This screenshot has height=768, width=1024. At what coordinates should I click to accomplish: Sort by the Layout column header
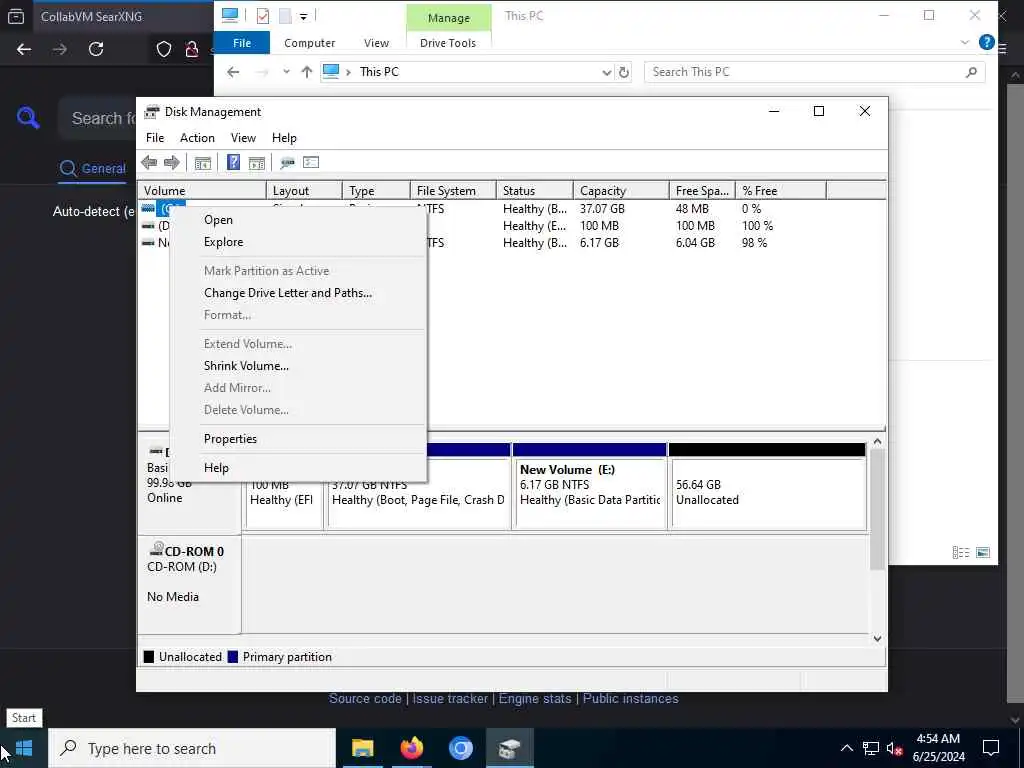pyautogui.click(x=304, y=191)
